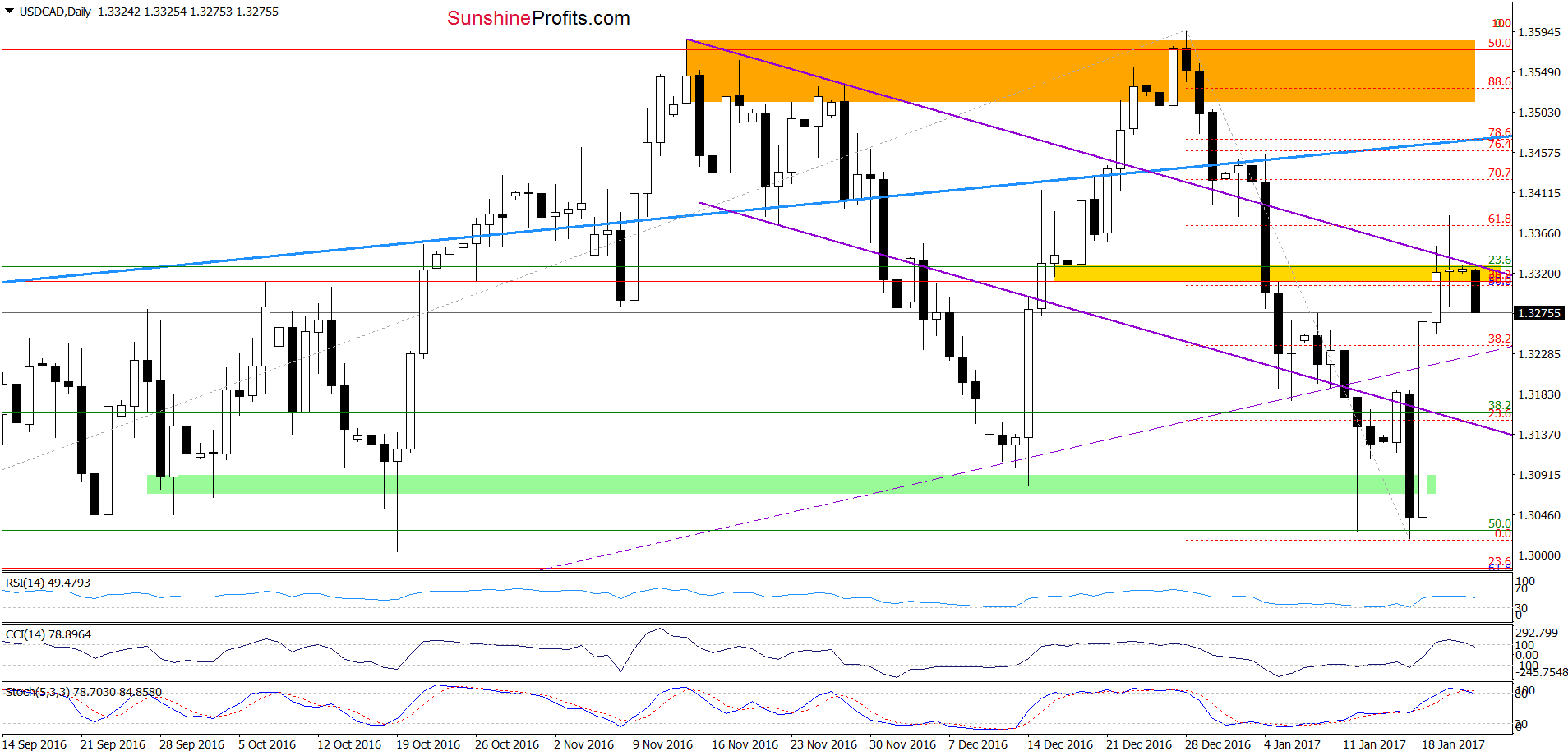The width and height of the screenshot is (1568, 756).
Task: Click the USDCAD,Daily symbol title
Action: point(55,12)
